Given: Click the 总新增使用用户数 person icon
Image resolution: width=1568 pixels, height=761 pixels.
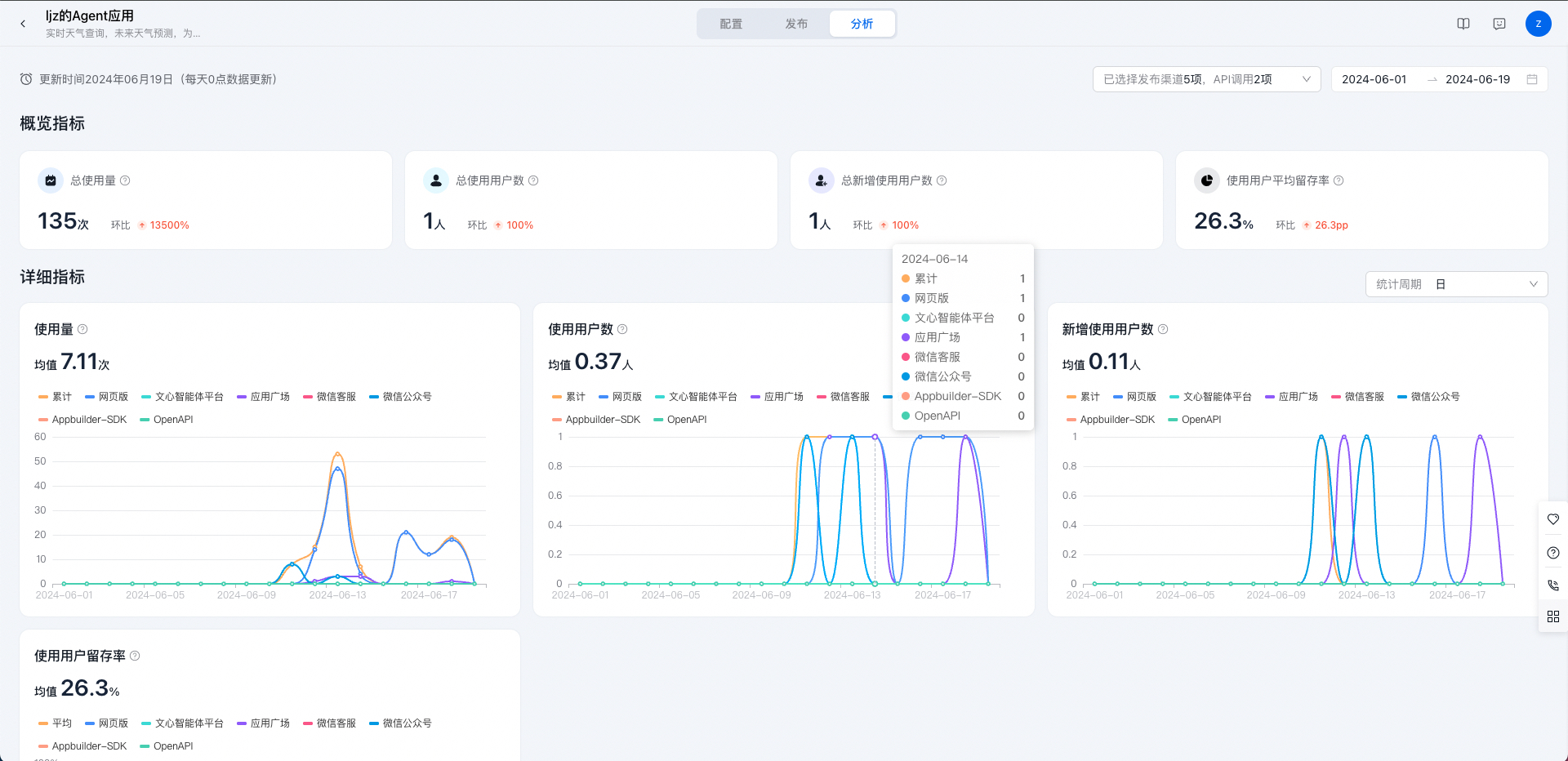Looking at the screenshot, I should click(x=822, y=180).
